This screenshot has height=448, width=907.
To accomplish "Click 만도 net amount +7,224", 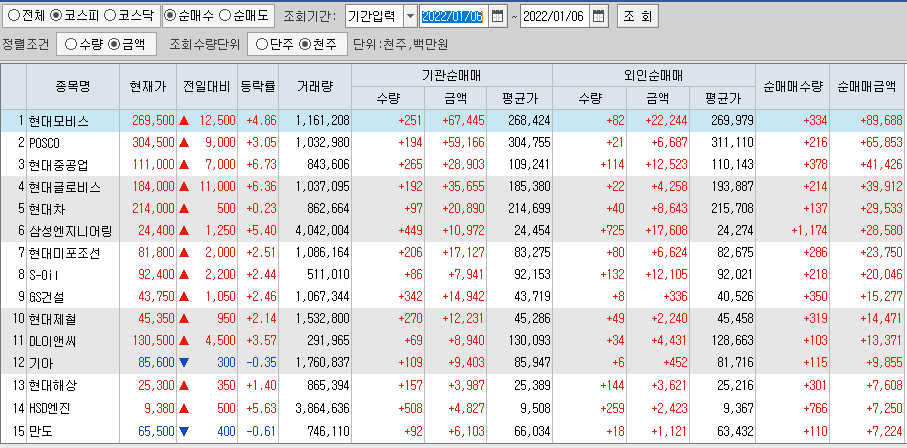I will (x=883, y=430).
